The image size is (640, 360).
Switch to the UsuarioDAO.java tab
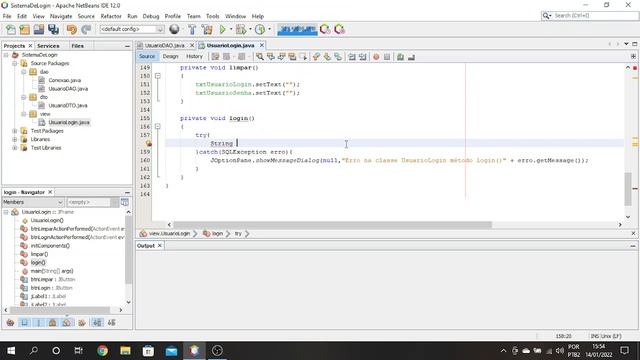(164, 45)
